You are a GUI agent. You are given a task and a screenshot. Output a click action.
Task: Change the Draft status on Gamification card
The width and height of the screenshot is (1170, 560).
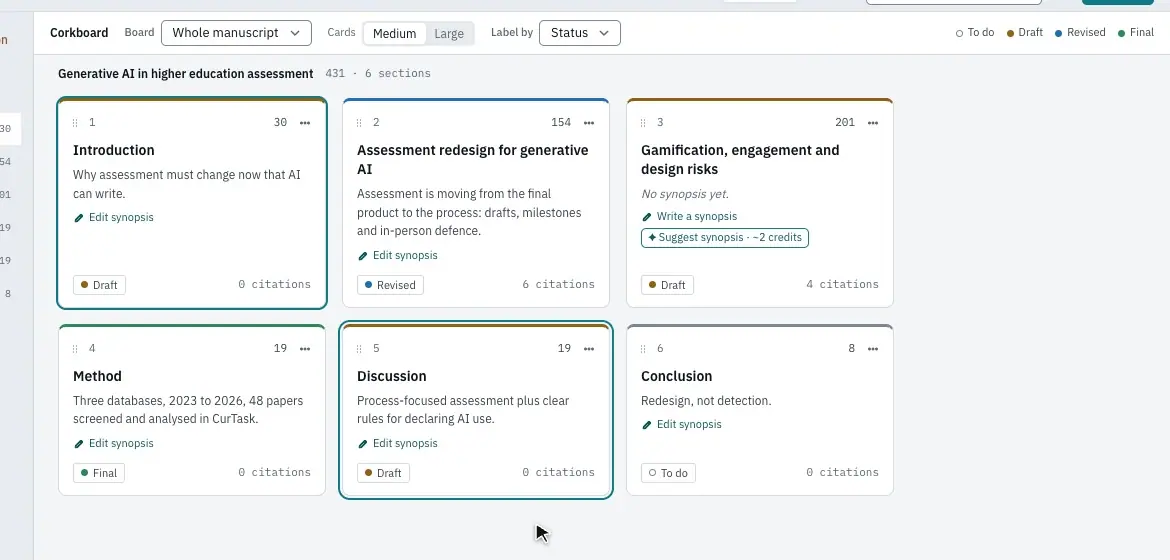667,284
